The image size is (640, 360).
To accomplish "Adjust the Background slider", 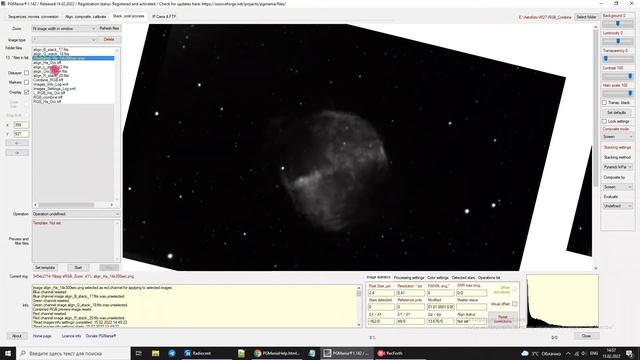I will click(x=618, y=24).
